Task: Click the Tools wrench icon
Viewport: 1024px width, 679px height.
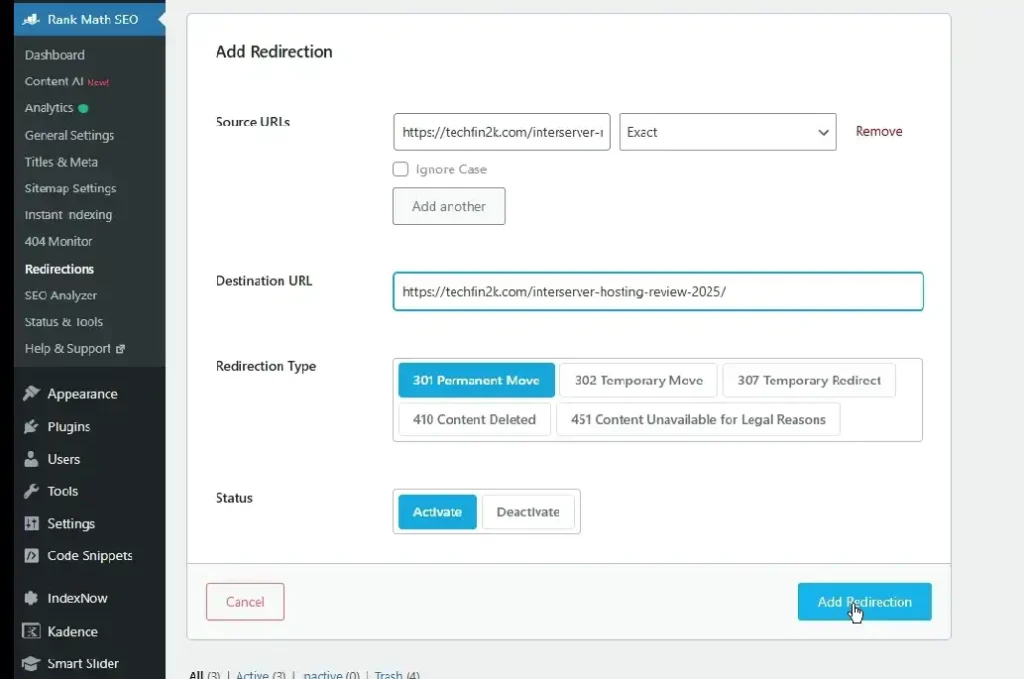Action: pos(31,491)
